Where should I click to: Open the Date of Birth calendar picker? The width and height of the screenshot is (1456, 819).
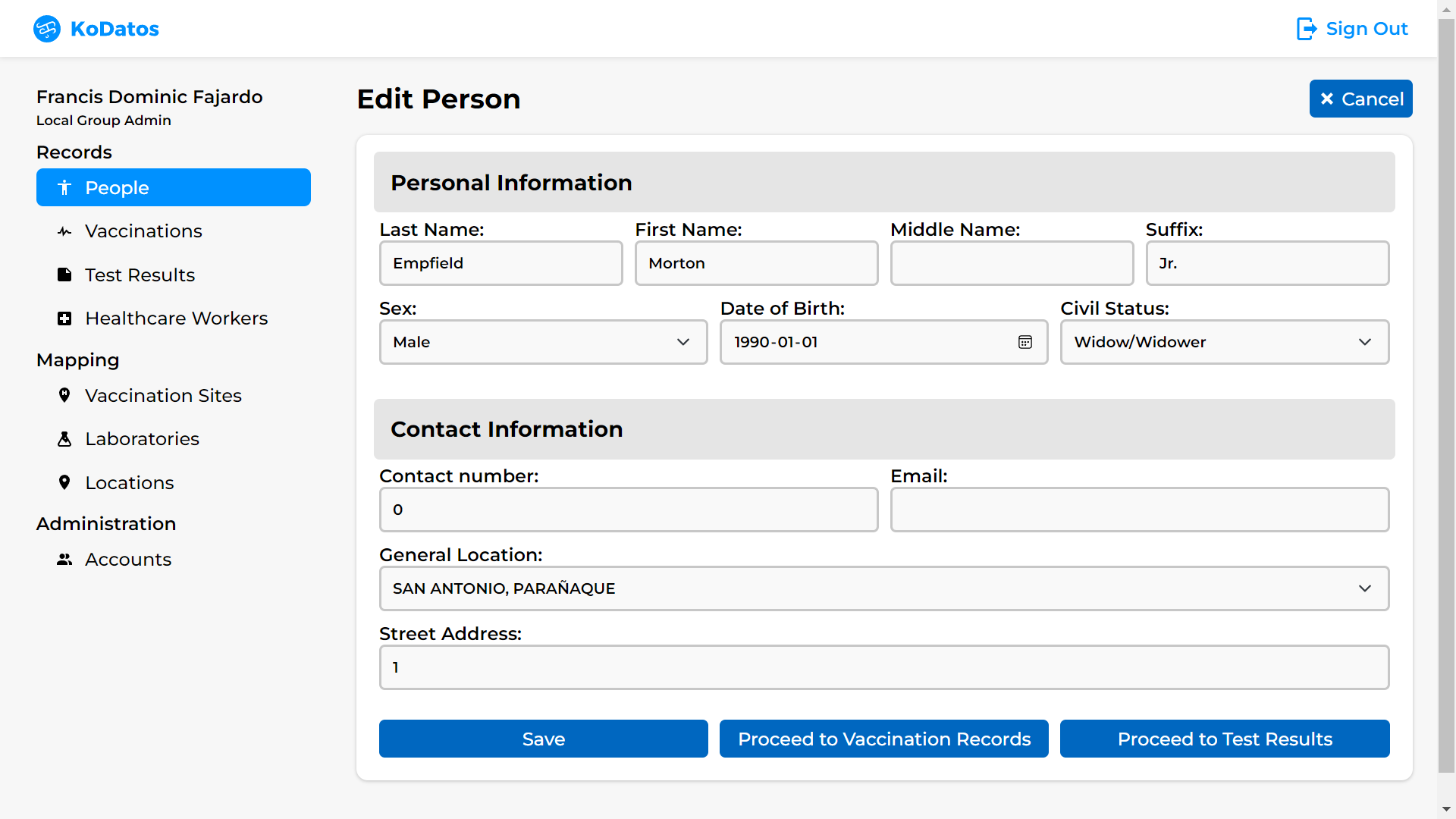click(x=1025, y=342)
